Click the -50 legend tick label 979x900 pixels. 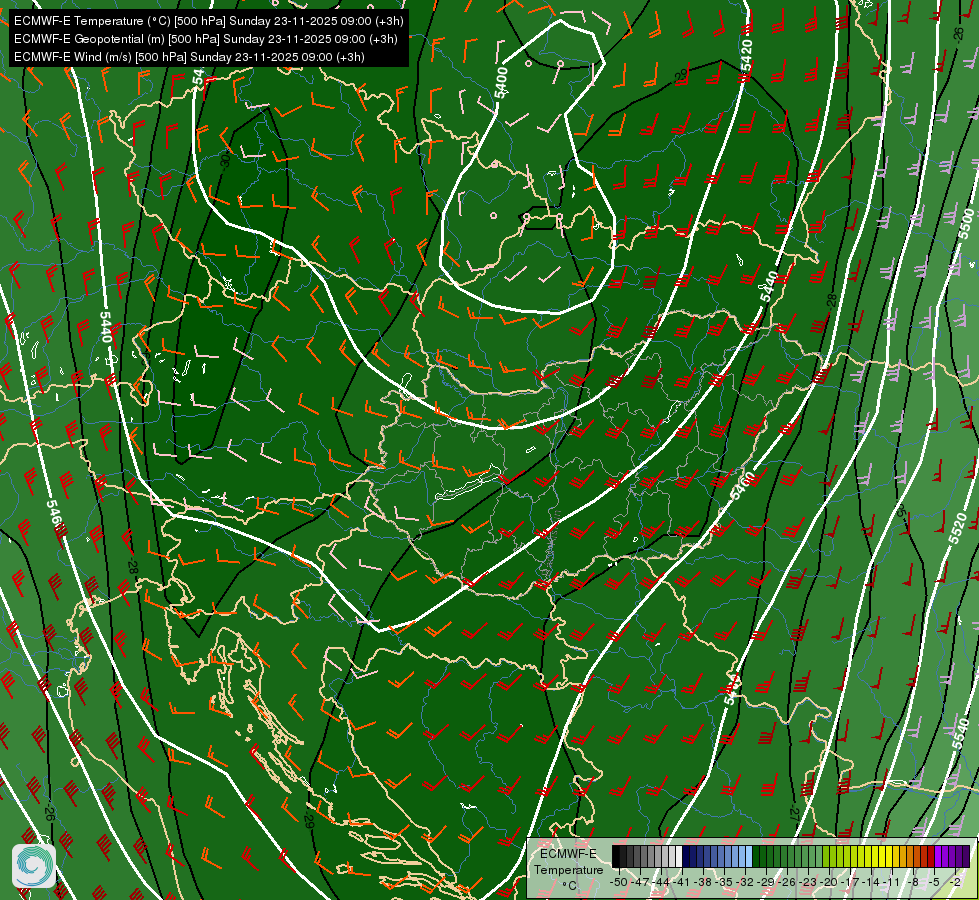pos(619,882)
